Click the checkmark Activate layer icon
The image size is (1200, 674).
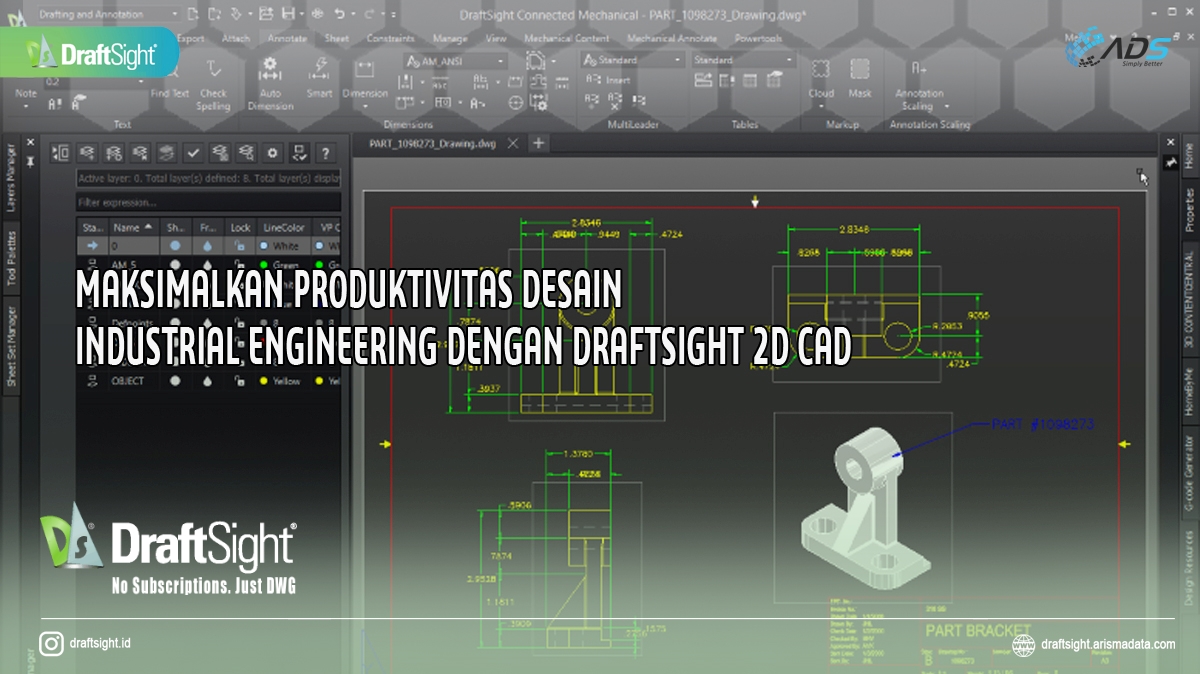(x=194, y=153)
